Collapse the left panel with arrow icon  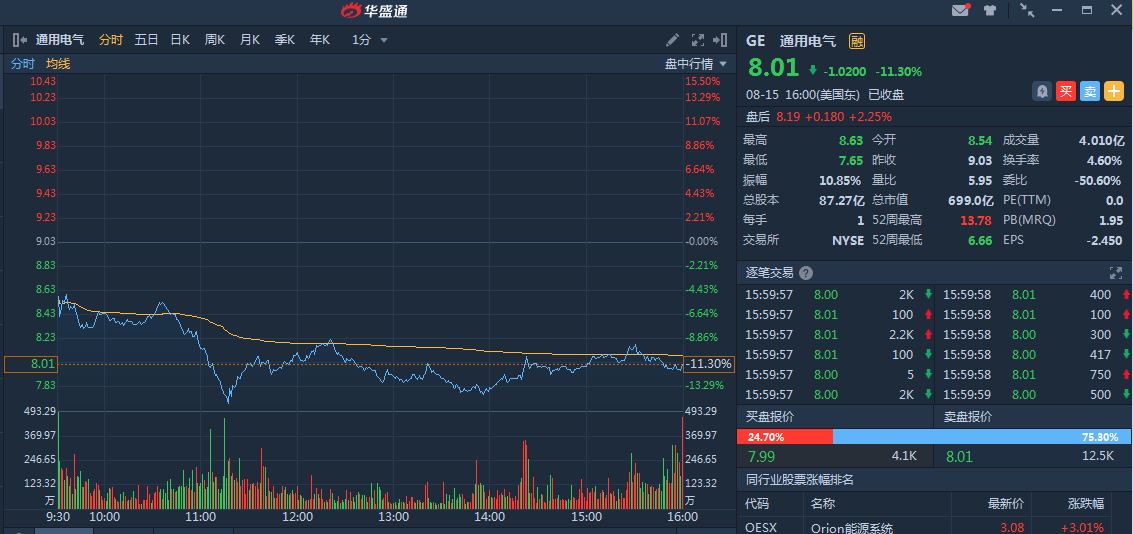coord(20,40)
